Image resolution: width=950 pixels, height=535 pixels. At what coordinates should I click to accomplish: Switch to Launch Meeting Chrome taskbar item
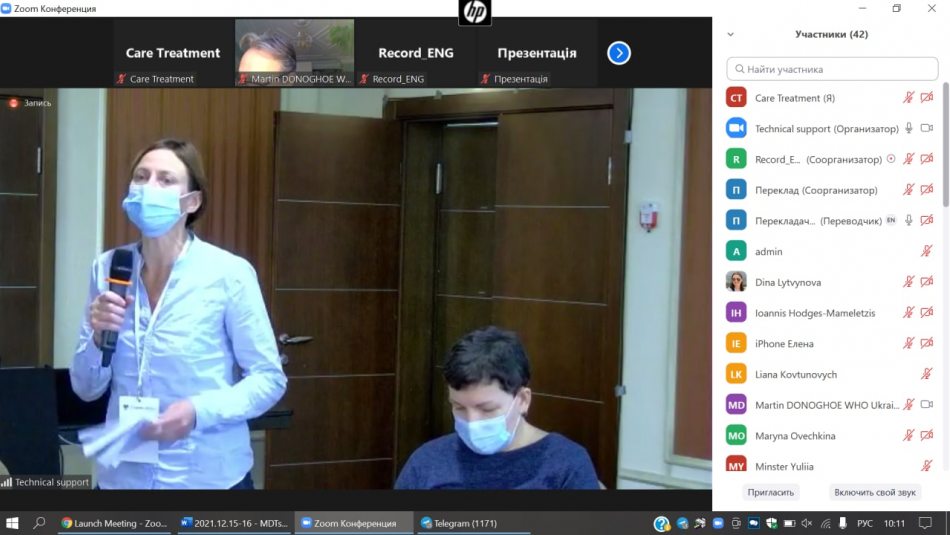point(113,523)
